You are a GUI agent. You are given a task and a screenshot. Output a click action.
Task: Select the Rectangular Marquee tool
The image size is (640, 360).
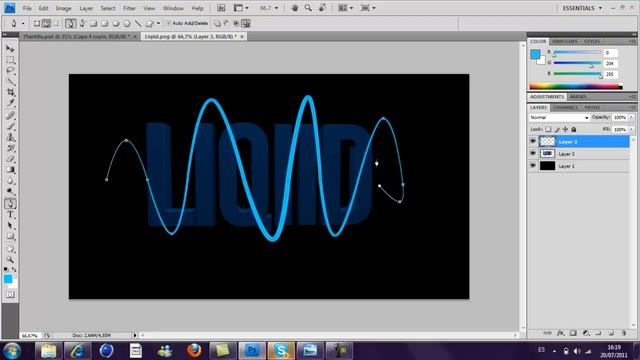[10, 60]
